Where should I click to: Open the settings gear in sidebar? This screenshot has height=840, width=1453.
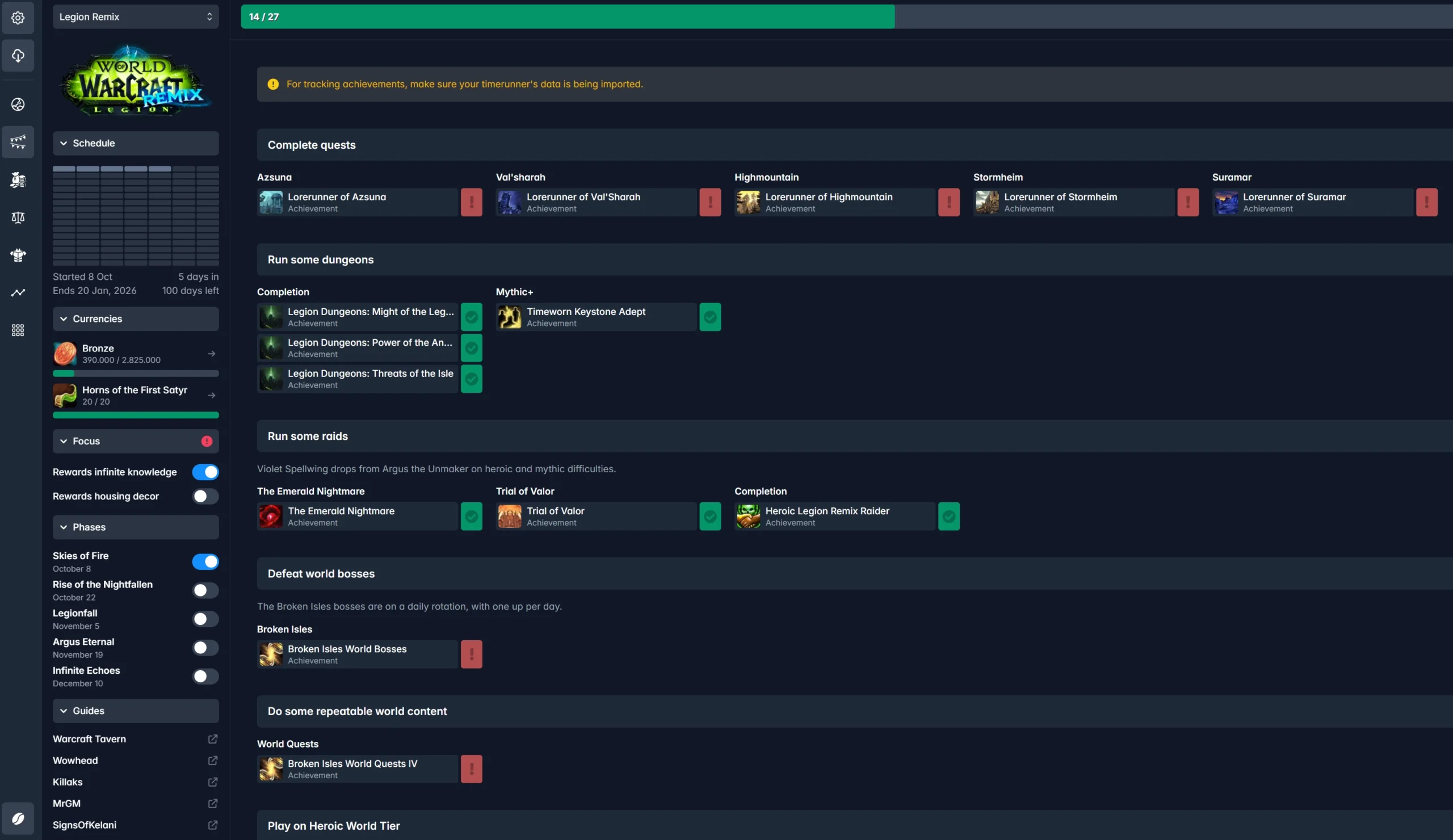(x=18, y=18)
